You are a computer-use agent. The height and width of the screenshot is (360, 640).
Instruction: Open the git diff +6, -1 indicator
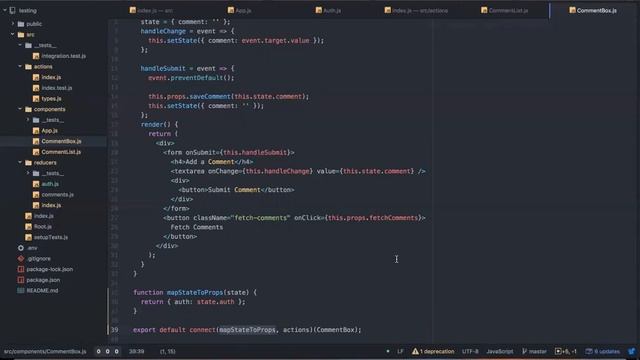tap(566, 351)
